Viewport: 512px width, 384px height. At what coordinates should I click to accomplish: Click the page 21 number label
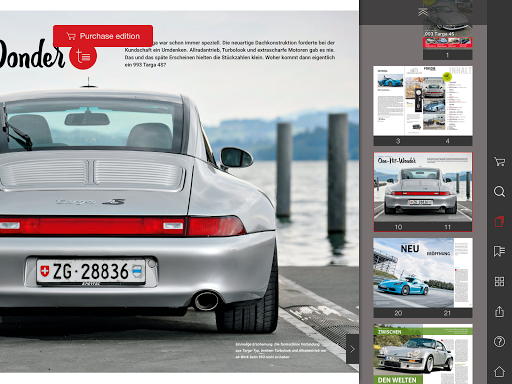click(447, 313)
